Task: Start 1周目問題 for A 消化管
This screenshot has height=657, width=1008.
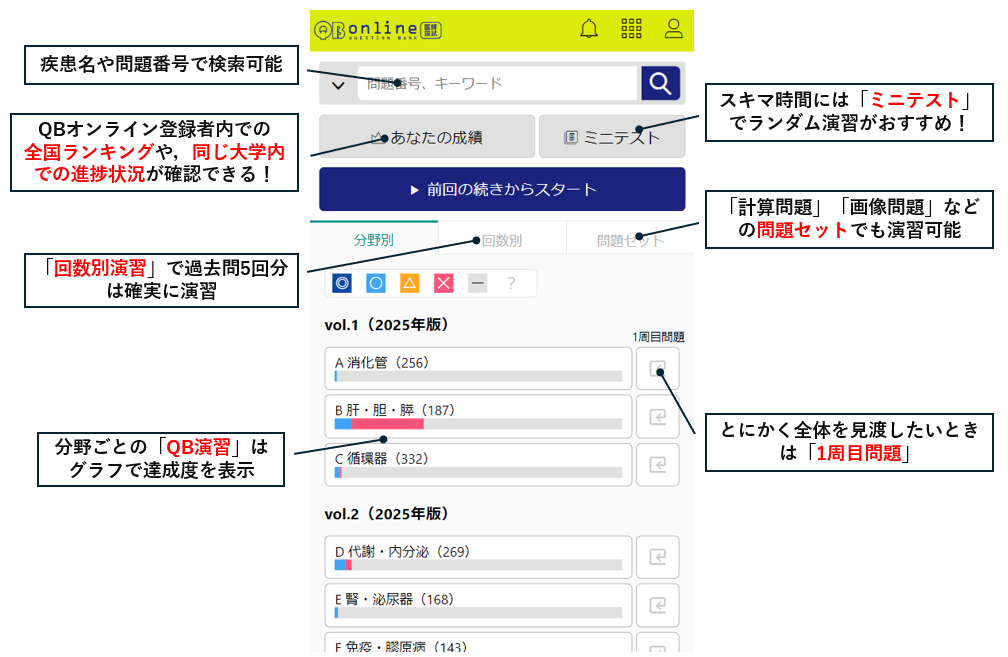Action: [x=658, y=368]
